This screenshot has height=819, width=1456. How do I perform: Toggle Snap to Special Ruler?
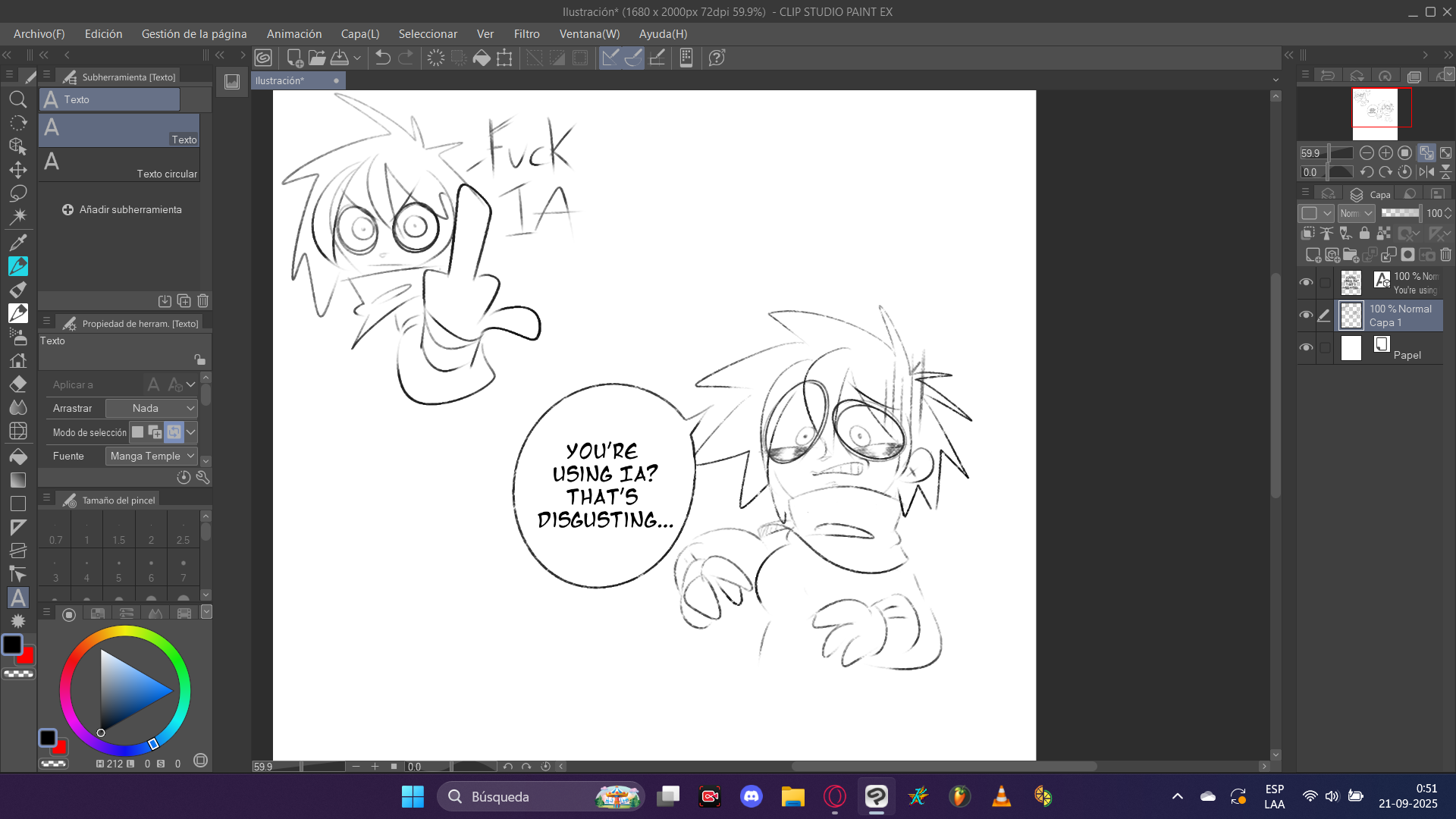point(633,58)
